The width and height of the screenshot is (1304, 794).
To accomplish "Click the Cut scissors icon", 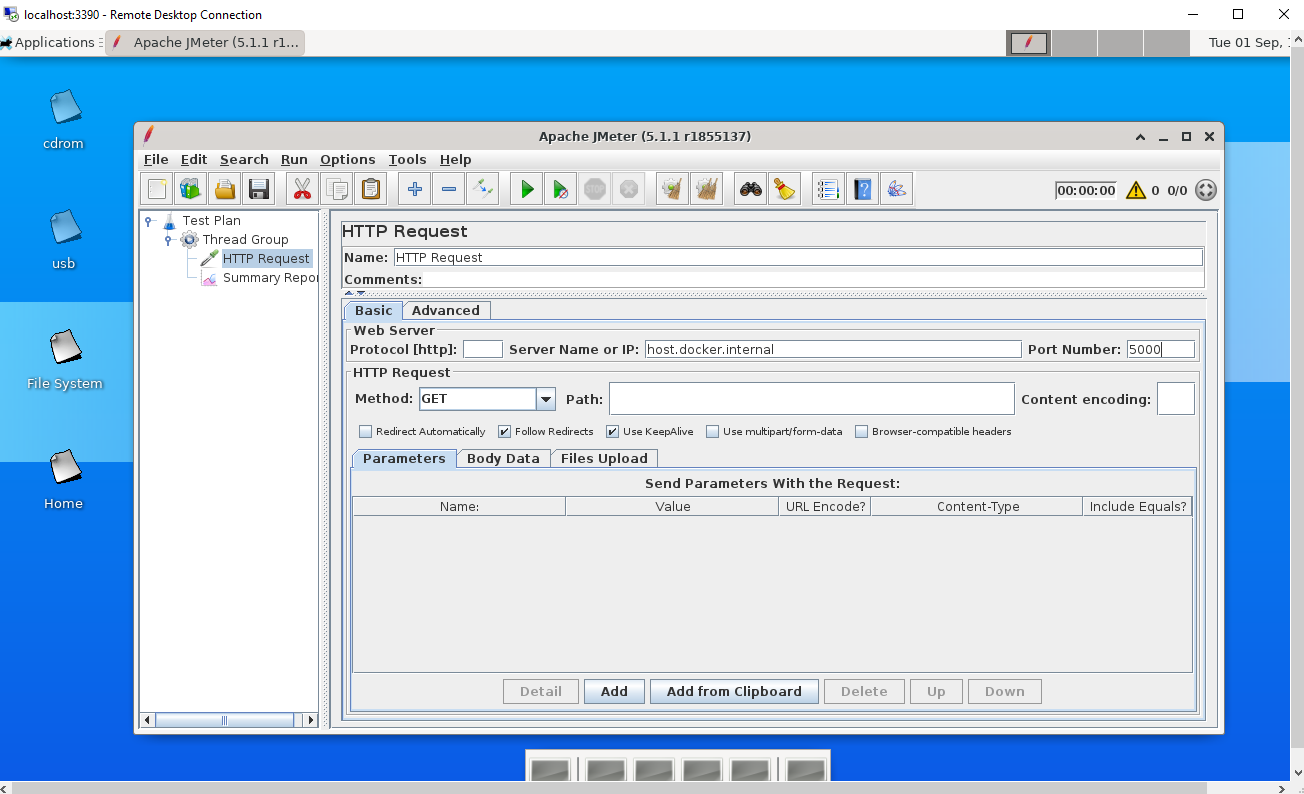I will coord(302,189).
